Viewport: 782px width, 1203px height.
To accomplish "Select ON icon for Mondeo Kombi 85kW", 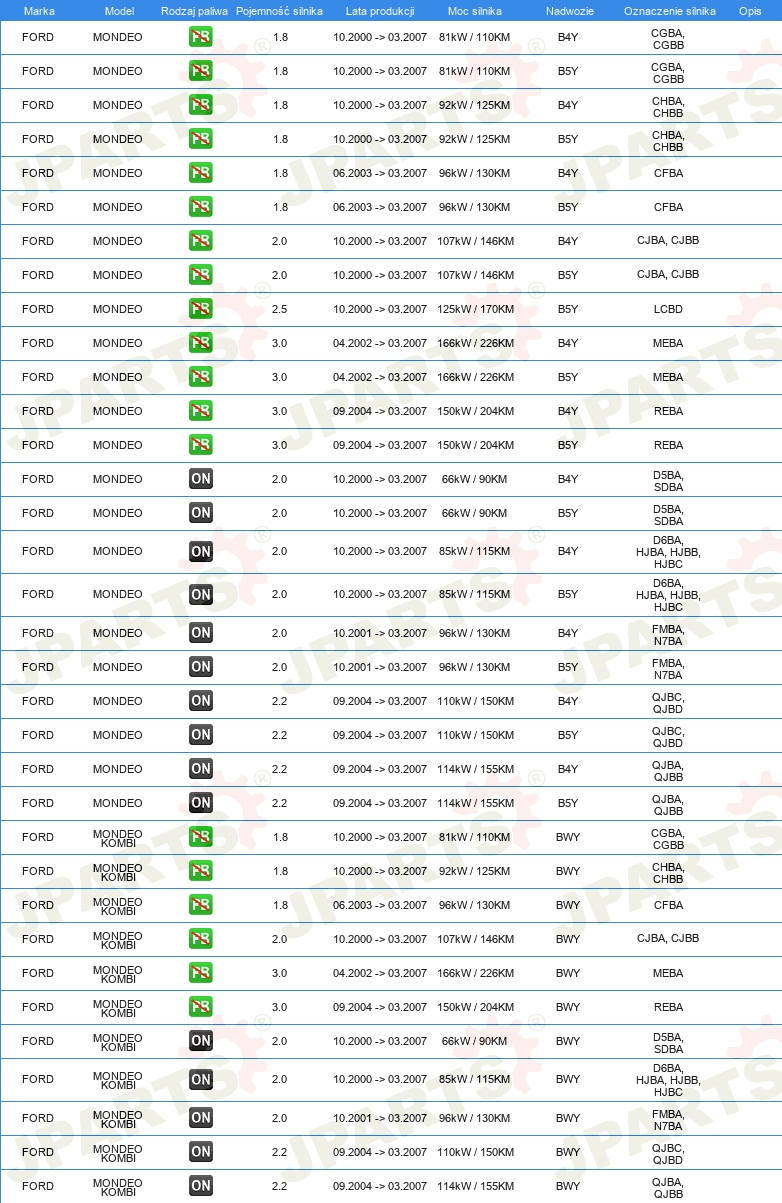I will tap(201, 1079).
